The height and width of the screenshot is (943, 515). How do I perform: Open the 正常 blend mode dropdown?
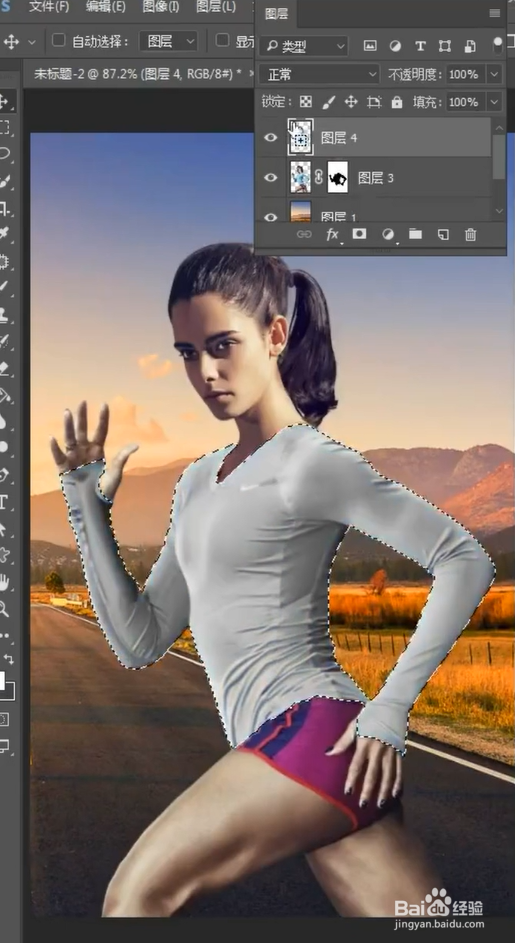(319, 75)
